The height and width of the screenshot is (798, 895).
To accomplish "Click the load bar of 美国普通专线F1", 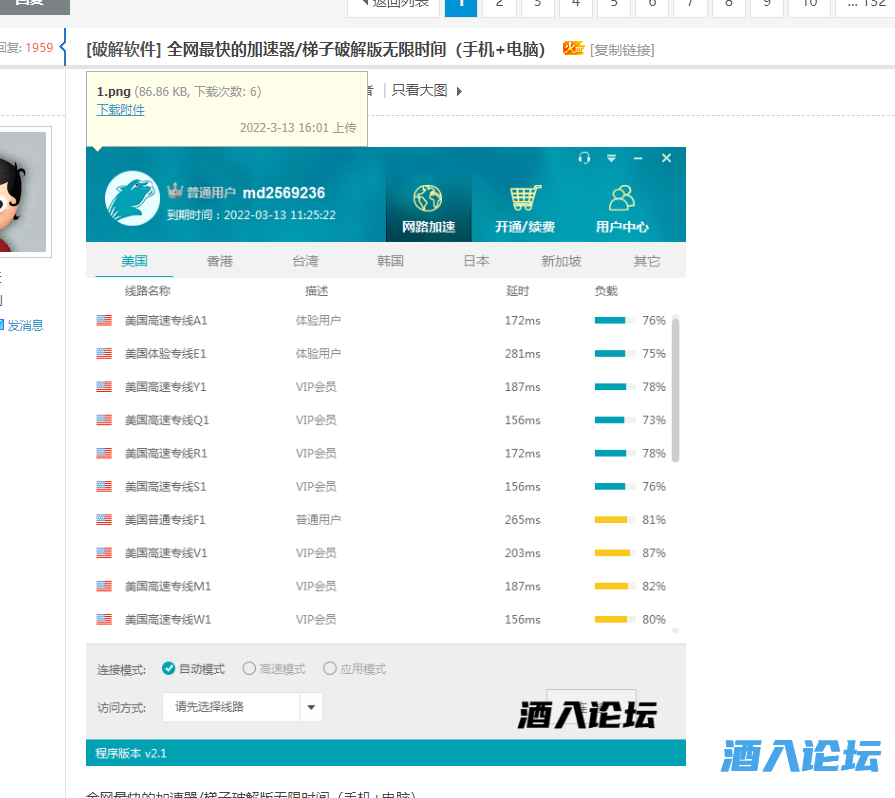I will tap(612, 520).
